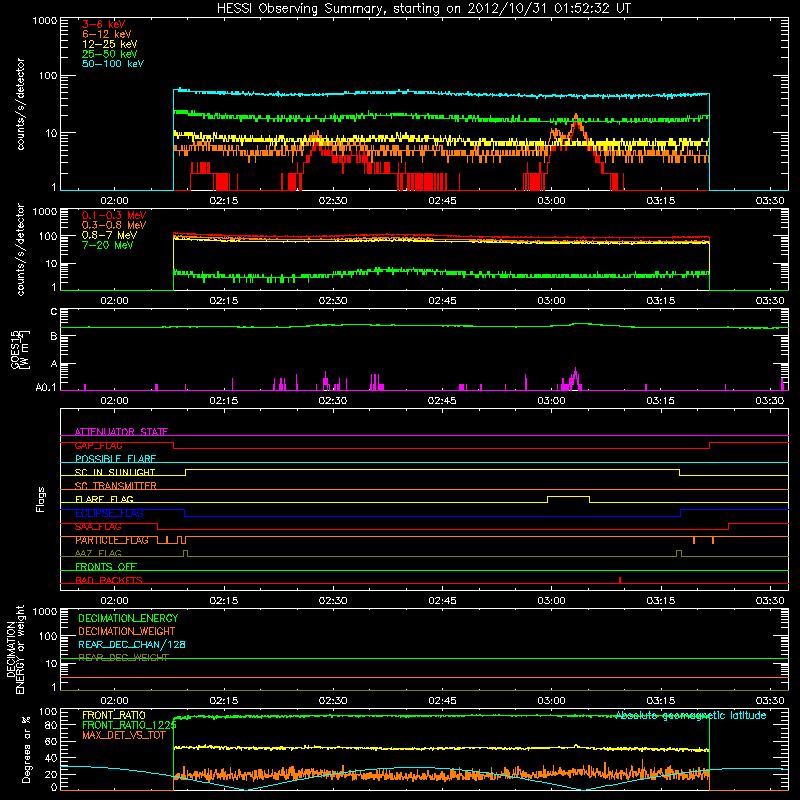Select the FRONTS_OFF flag label

[x=106, y=567]
